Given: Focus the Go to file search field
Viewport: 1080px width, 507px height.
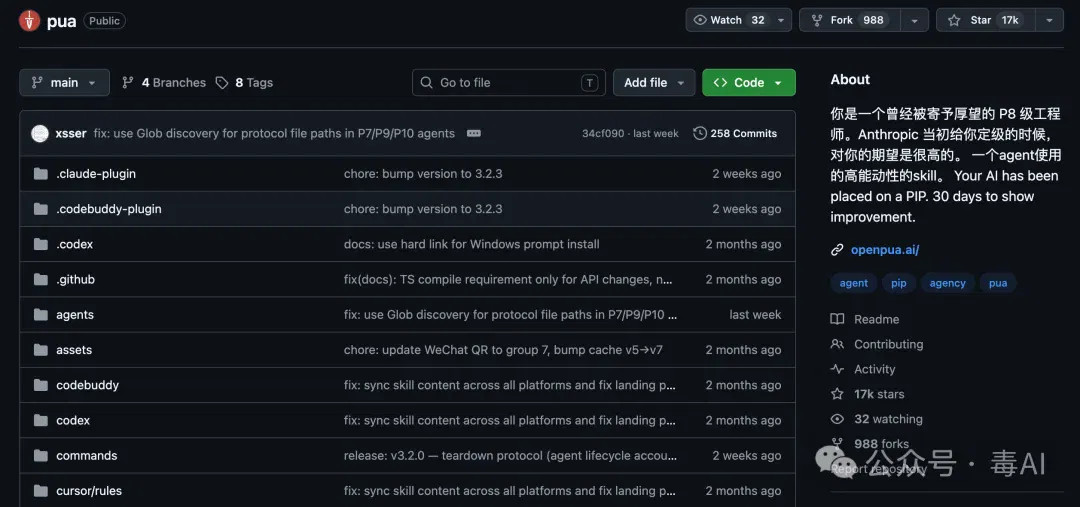Looking at the screenshot, I should click(509, 83).
